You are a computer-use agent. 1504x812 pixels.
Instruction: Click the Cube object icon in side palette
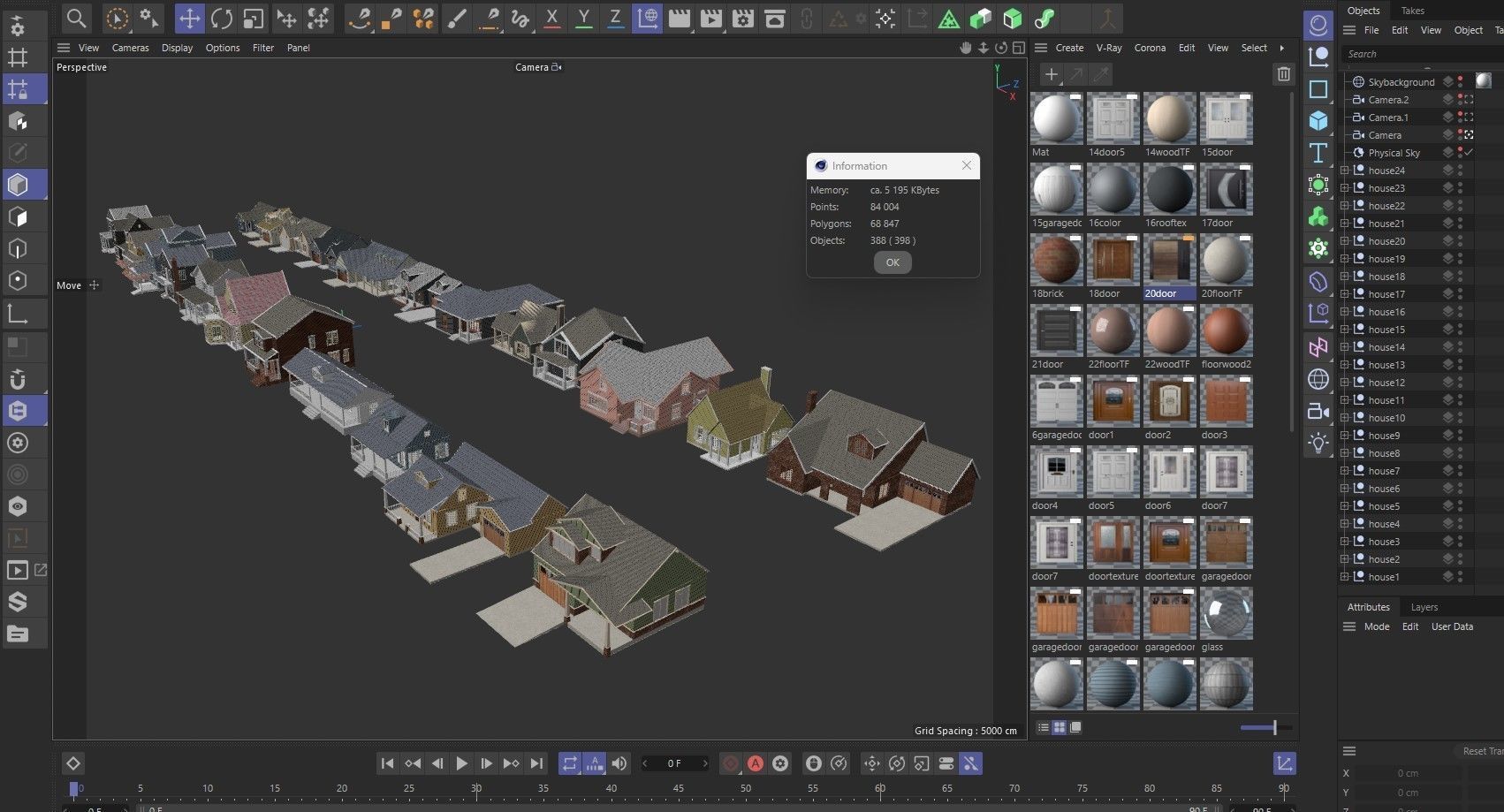pos(1318,120)
